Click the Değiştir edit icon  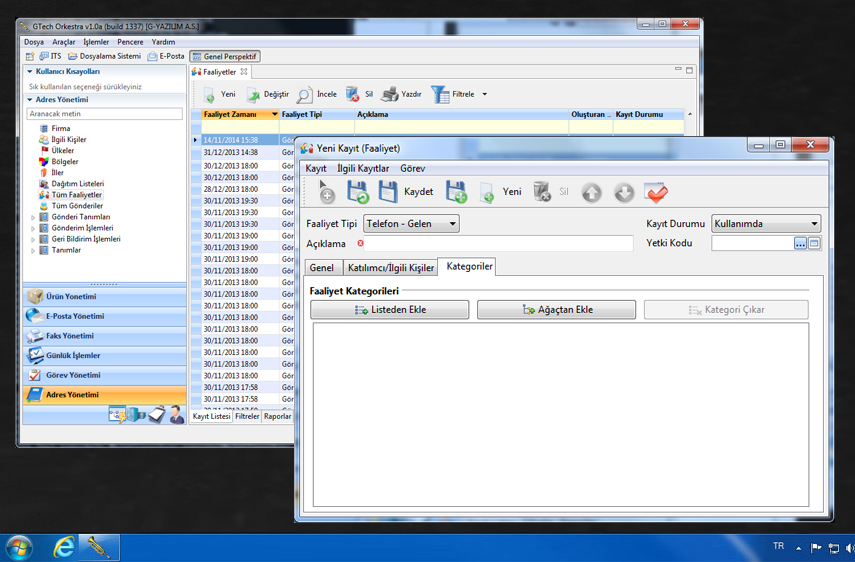point(253,95)
